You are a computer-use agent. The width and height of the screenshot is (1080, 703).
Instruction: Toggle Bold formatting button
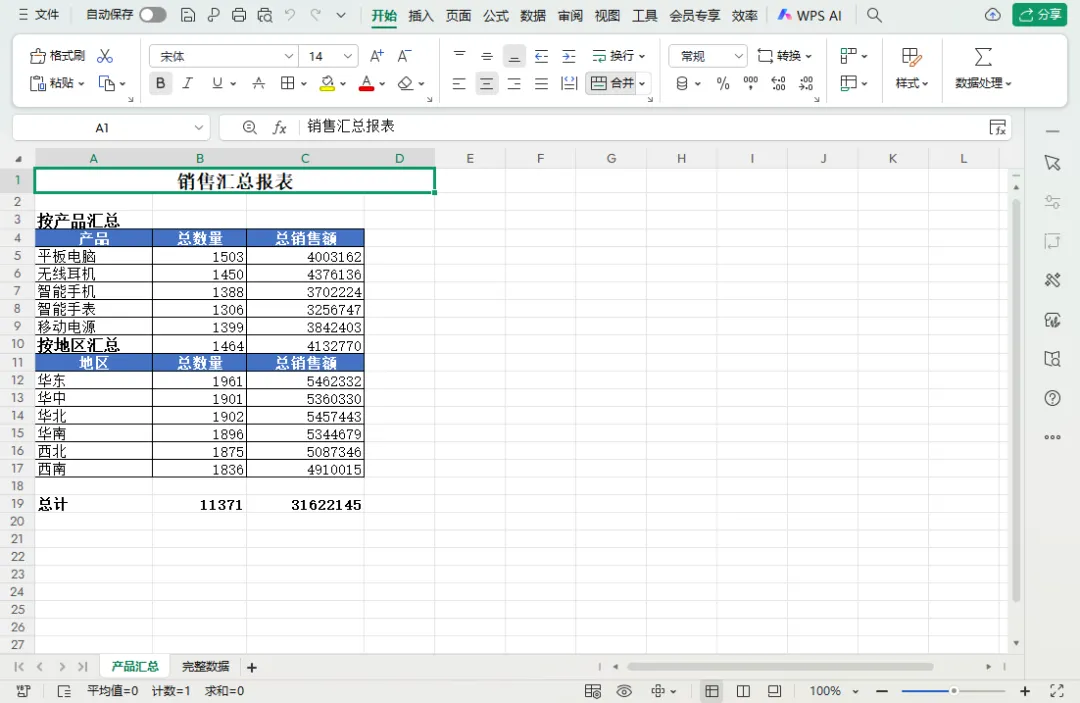[160, 84]
